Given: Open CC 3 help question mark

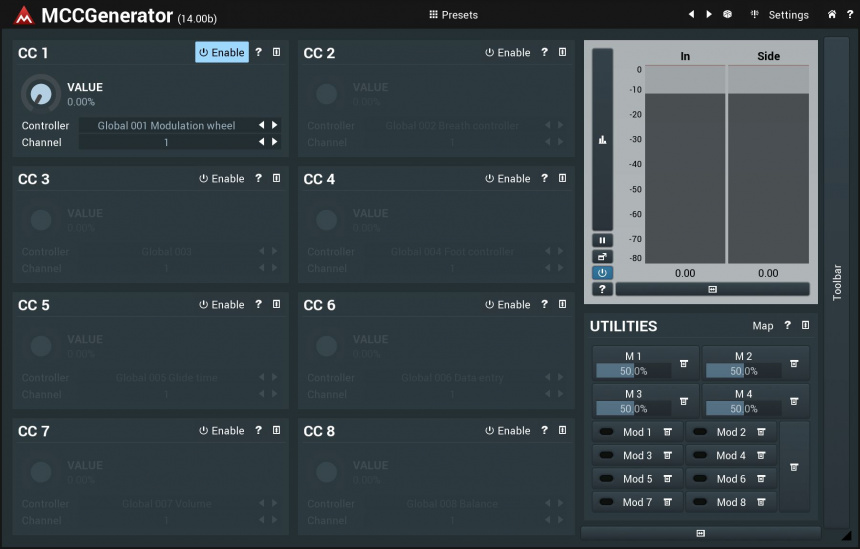Looking at the screenshot, I should pyautogui.click(x=258, y=178).
